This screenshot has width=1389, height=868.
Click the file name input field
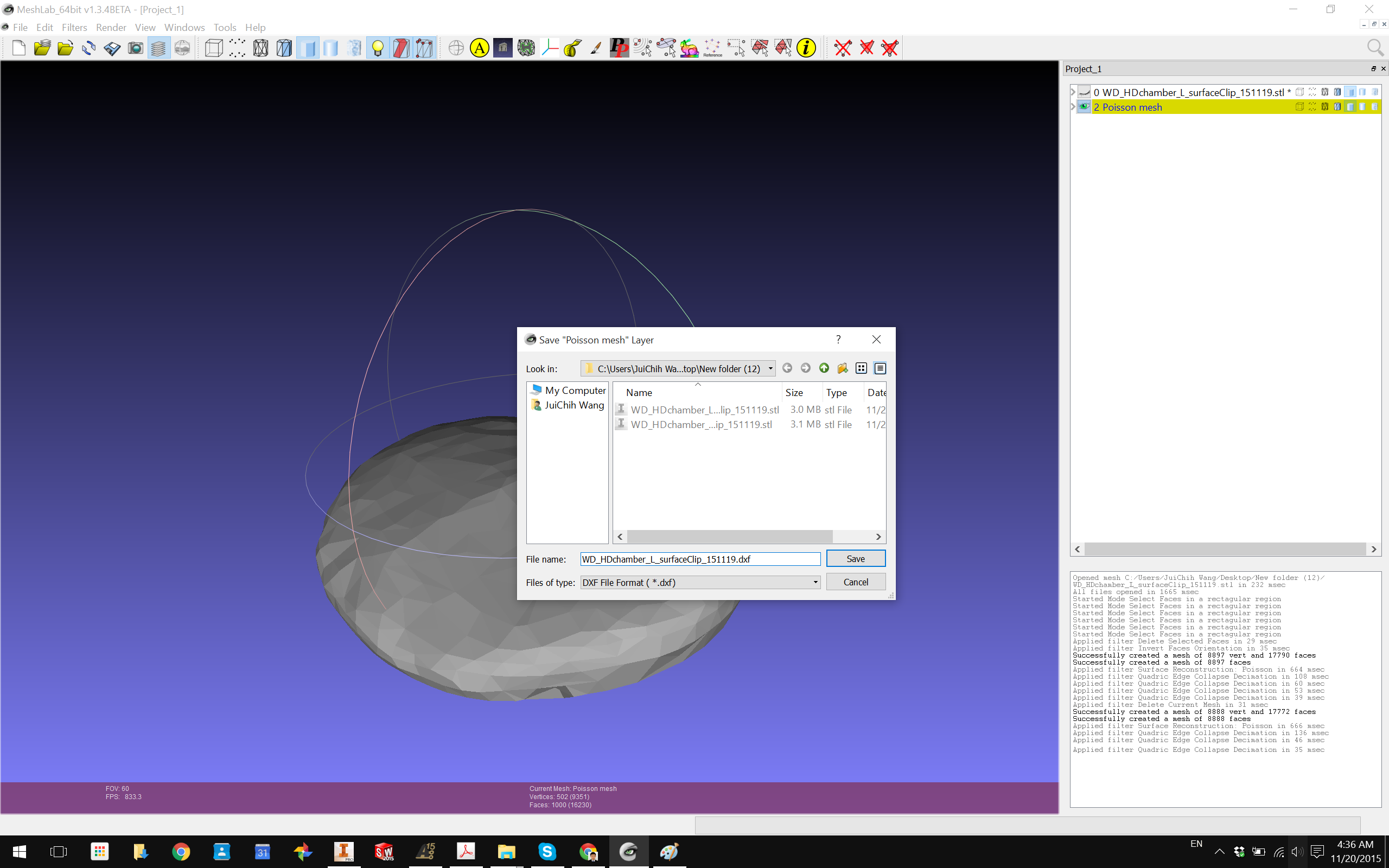coord(700,558)
